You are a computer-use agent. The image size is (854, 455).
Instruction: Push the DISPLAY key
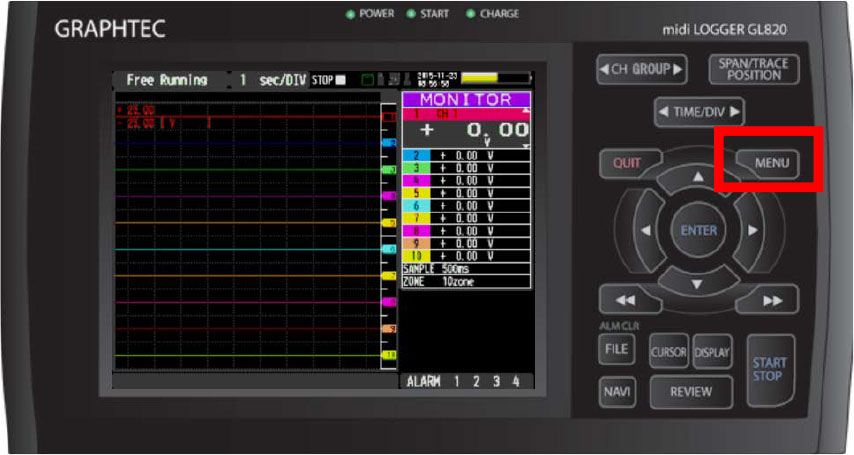712,352
